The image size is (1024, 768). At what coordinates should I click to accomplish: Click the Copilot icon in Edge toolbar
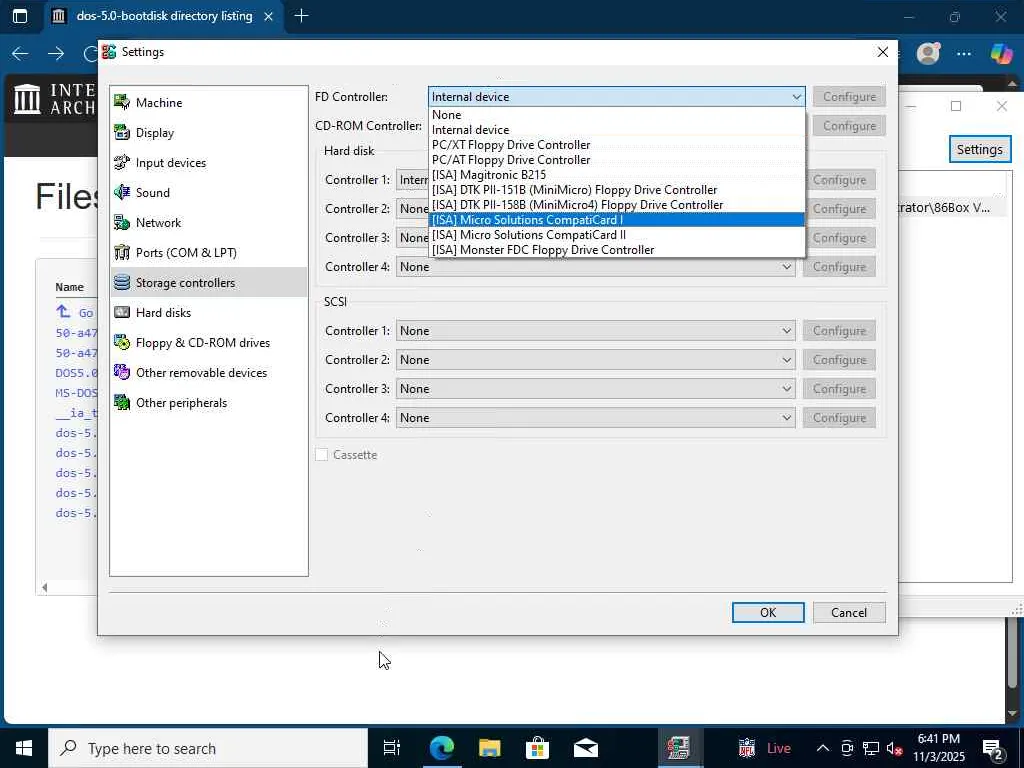click(1000, 54)
